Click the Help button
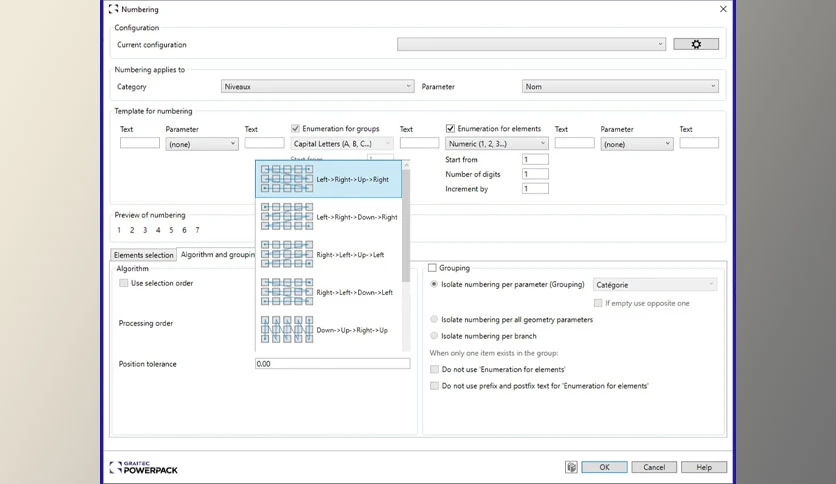The image size is (836, 484). coord(704,467)
